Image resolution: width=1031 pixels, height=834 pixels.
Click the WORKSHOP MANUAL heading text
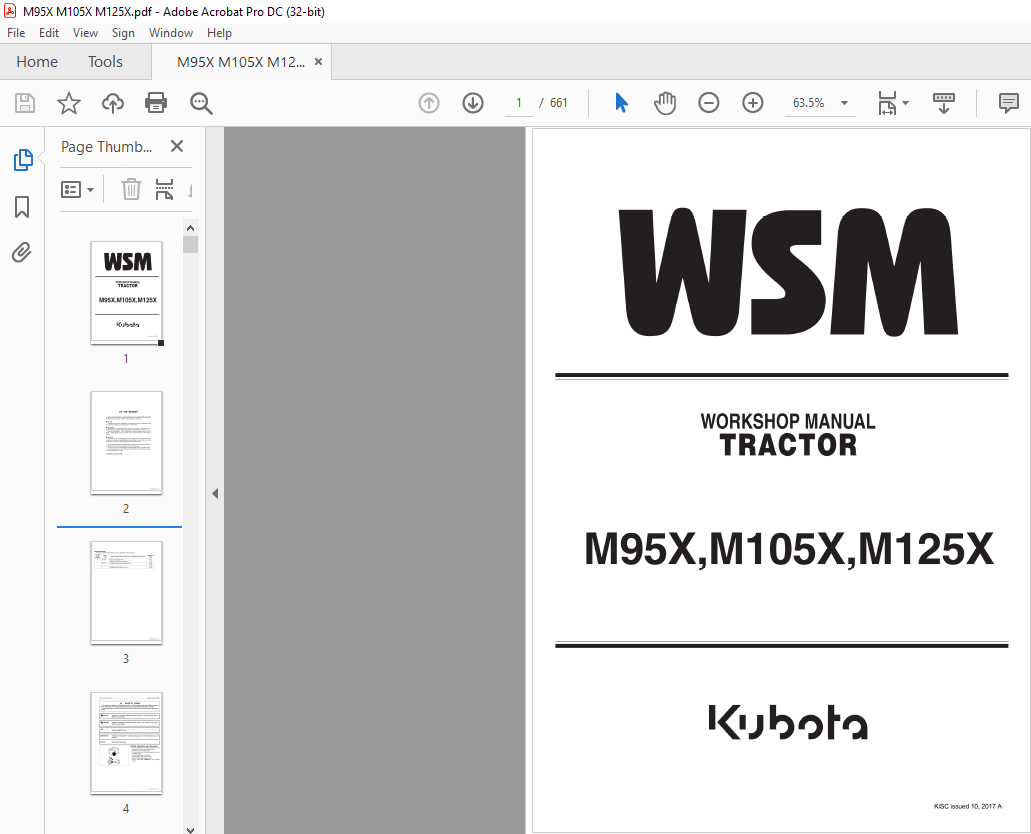click(788, 422)
